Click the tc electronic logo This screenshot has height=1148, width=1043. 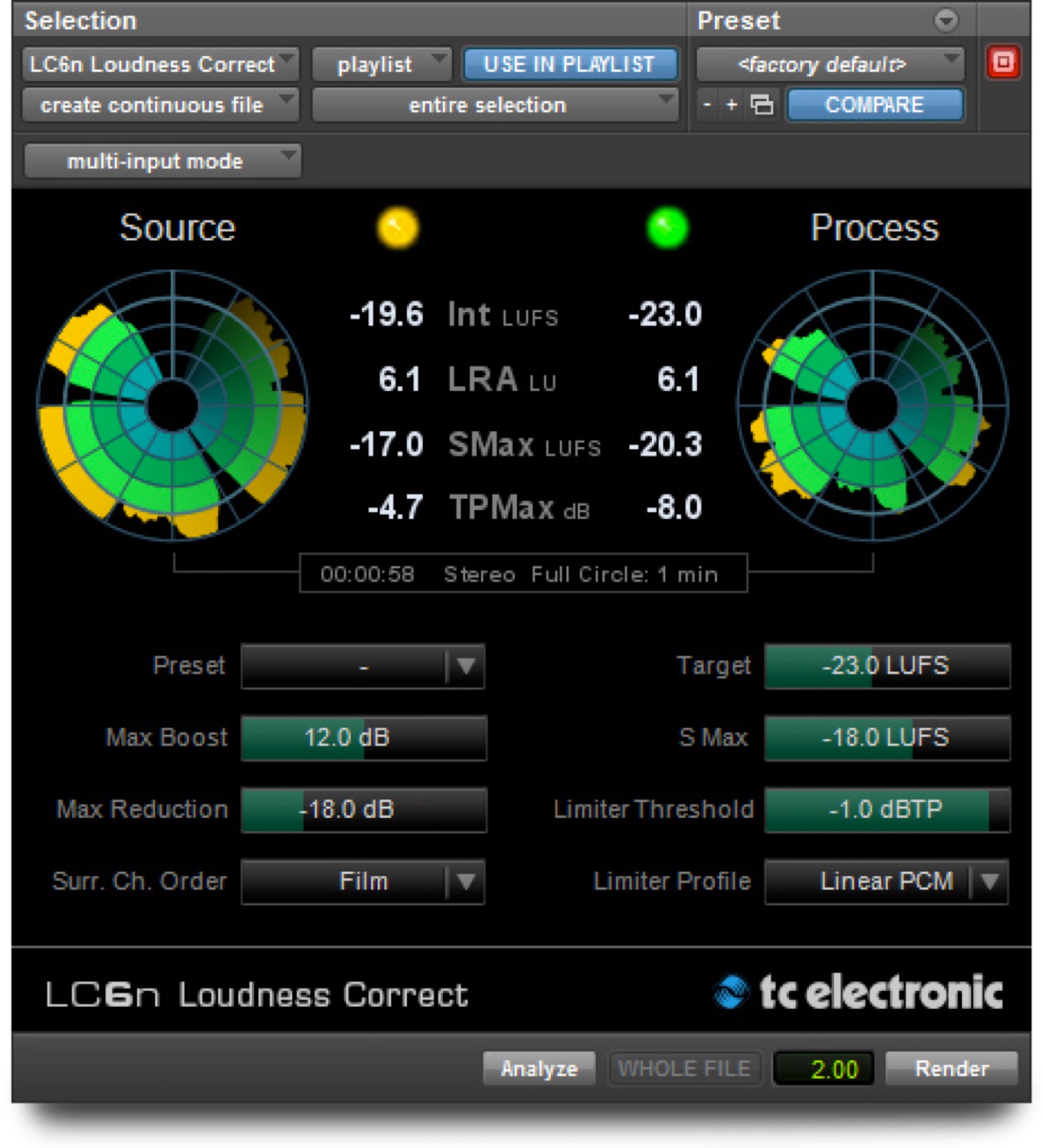pyautogui.click(x=859, y=993)
